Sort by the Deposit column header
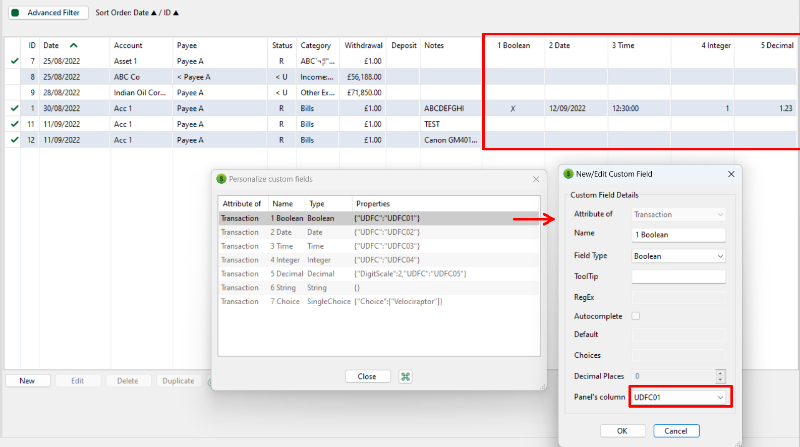800x447 pixels. (404, 45)
